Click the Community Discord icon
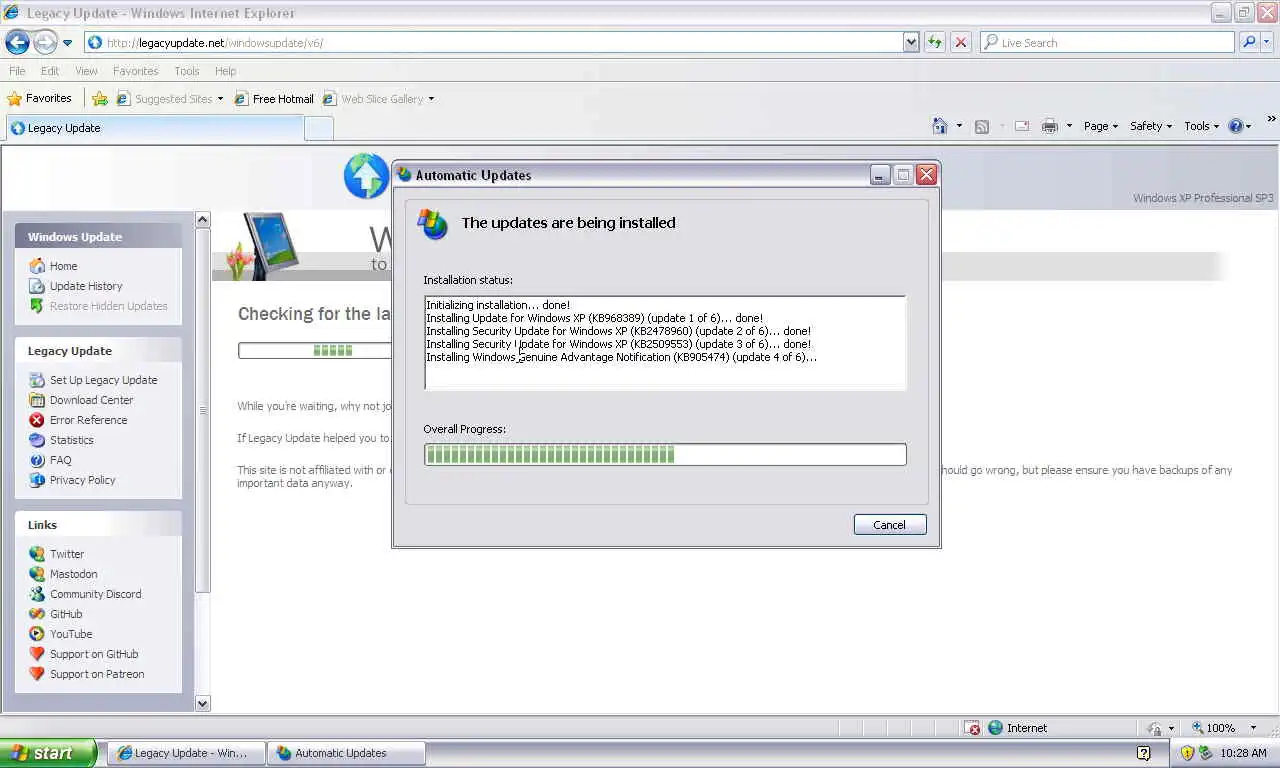 tap(37, 594)
